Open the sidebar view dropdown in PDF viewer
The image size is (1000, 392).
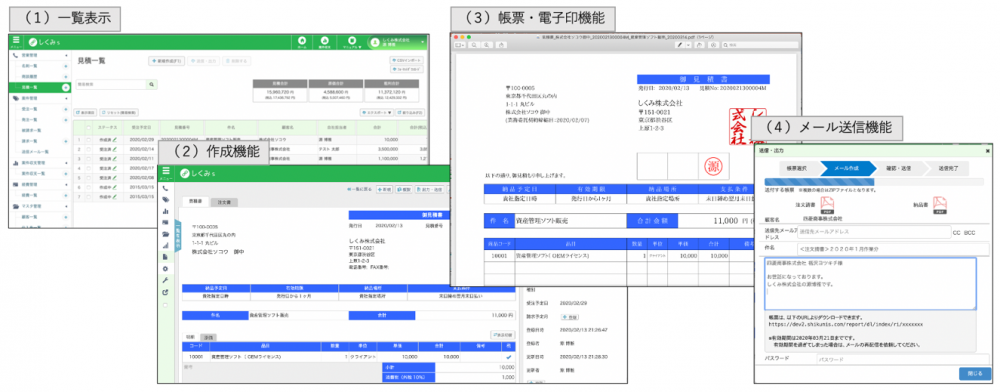tap(460, 45)
